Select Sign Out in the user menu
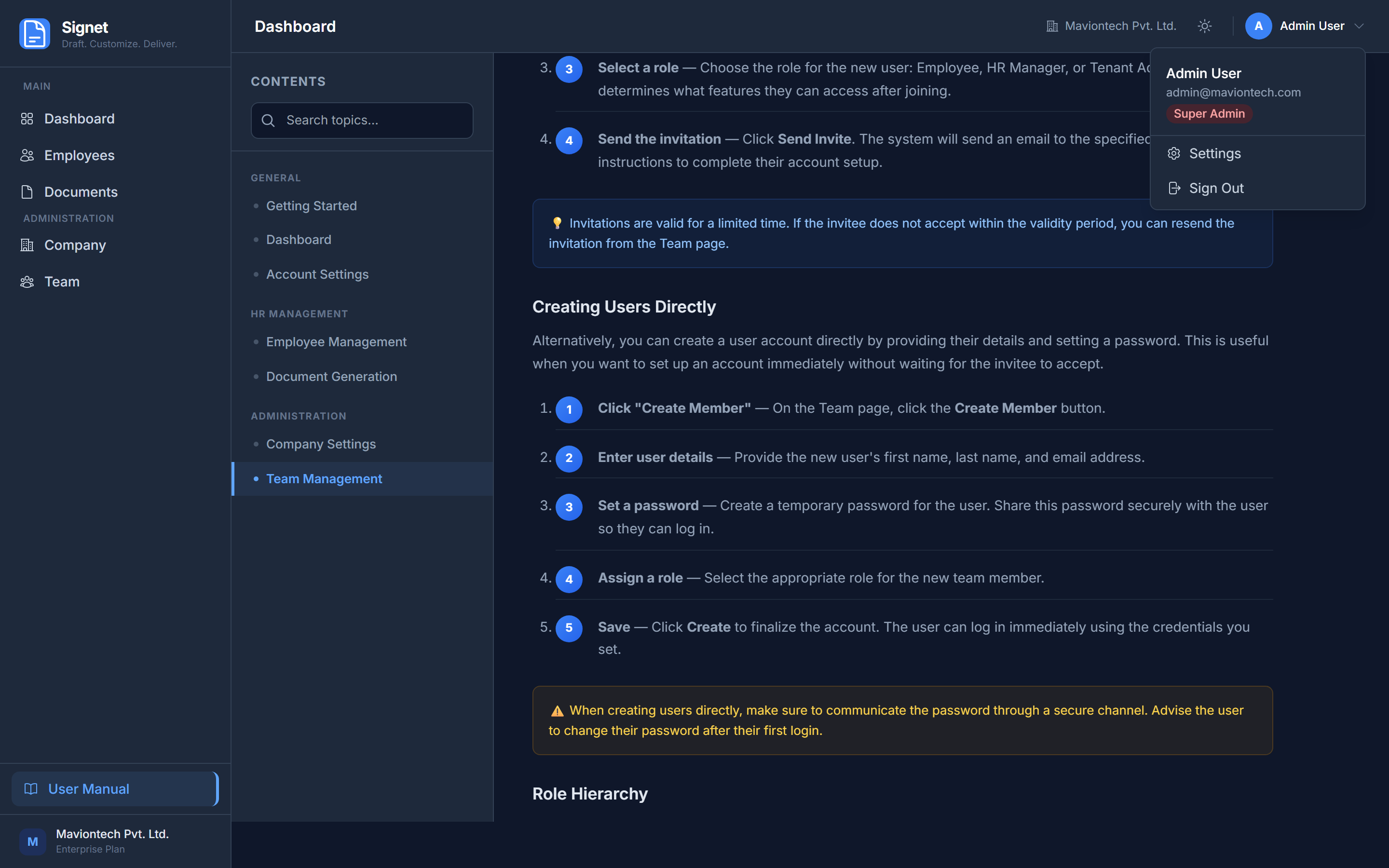 (x=1216, y=188)
